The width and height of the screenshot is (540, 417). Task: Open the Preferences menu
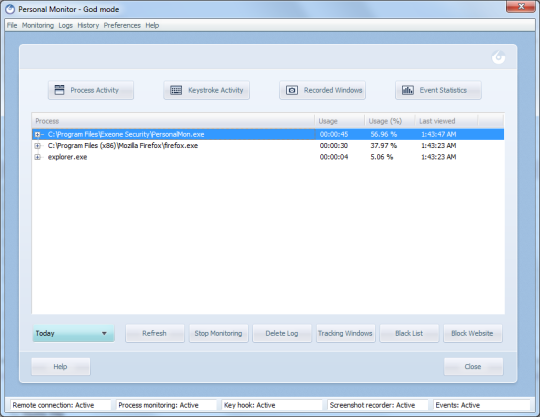click(x=122, y=25)
